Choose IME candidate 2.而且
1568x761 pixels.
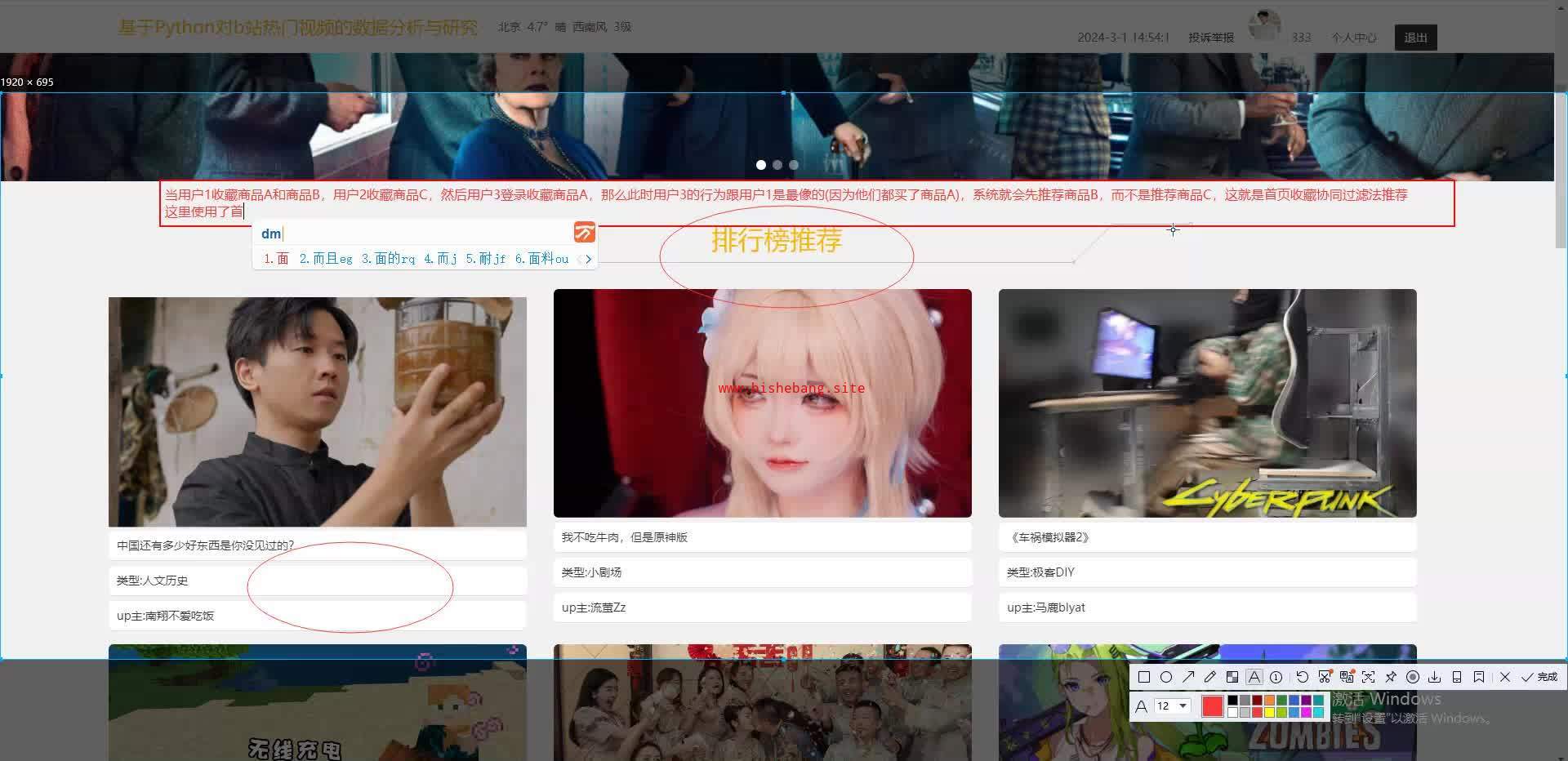coord(326,259)
